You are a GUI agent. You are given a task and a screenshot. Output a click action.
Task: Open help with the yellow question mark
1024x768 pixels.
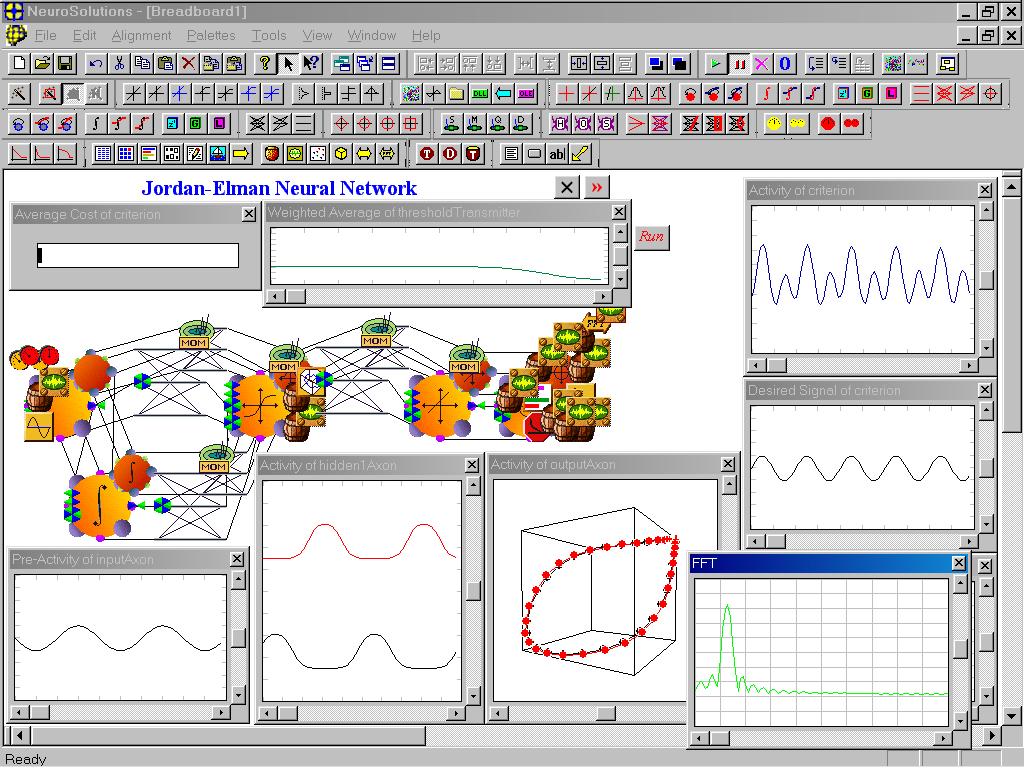tap(264, 63)
